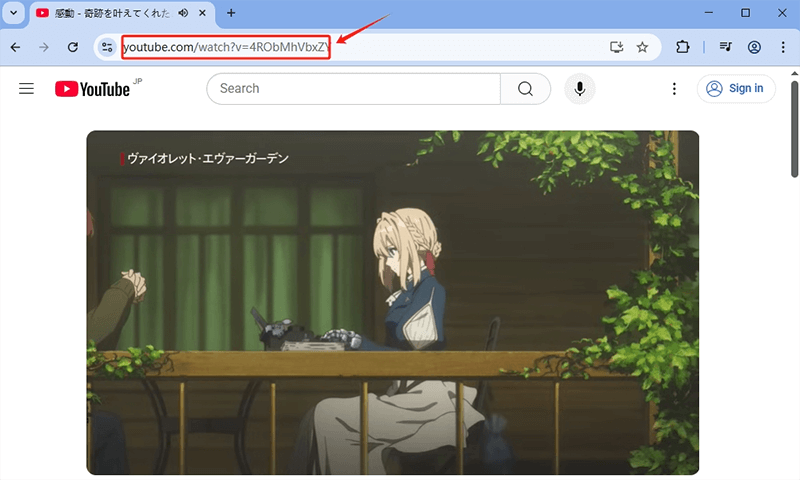Open the Chrome three-dot menu
This screenshot has width=800, height=480.
(783, 47)
